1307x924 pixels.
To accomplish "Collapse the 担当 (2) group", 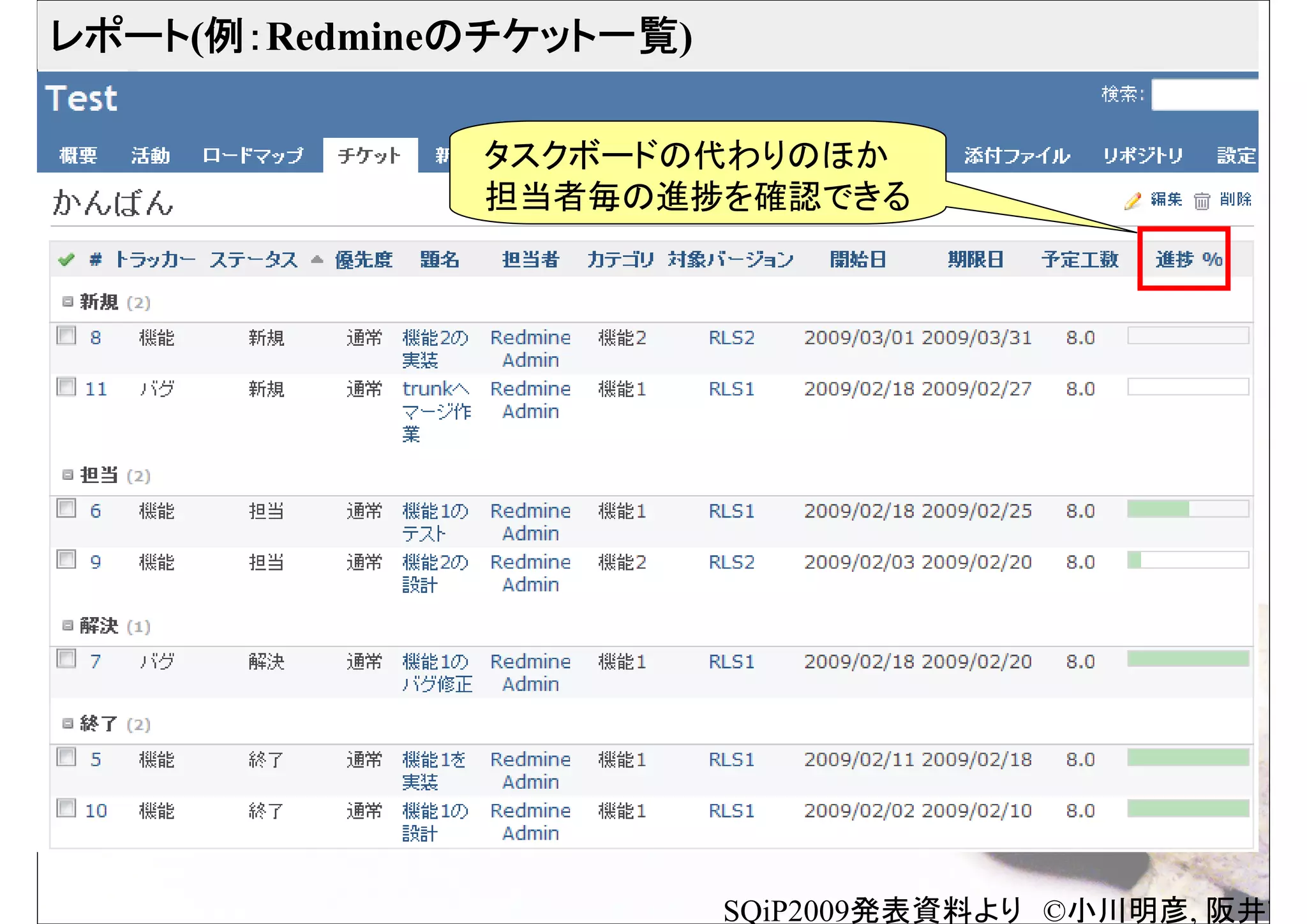I will pos(68,474).
